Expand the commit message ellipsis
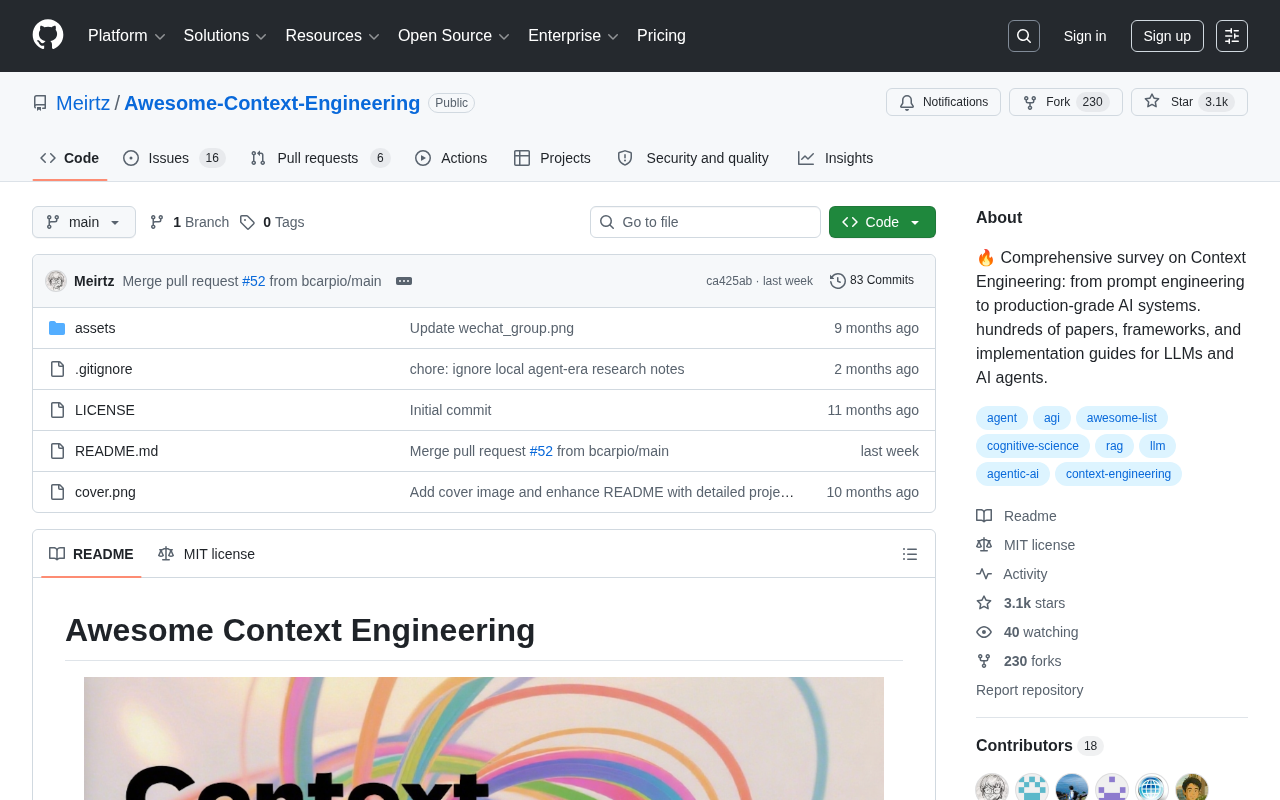Viewport: 1280px width, 800px height. click(404, 281)
